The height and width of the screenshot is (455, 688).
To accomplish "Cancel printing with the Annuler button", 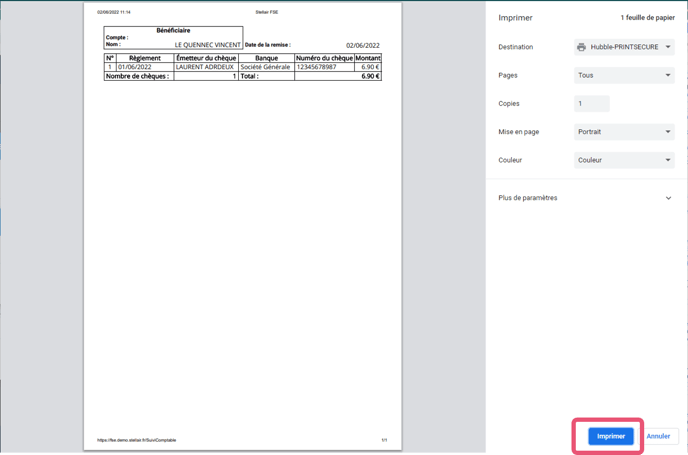I will (x=658, y=436).
